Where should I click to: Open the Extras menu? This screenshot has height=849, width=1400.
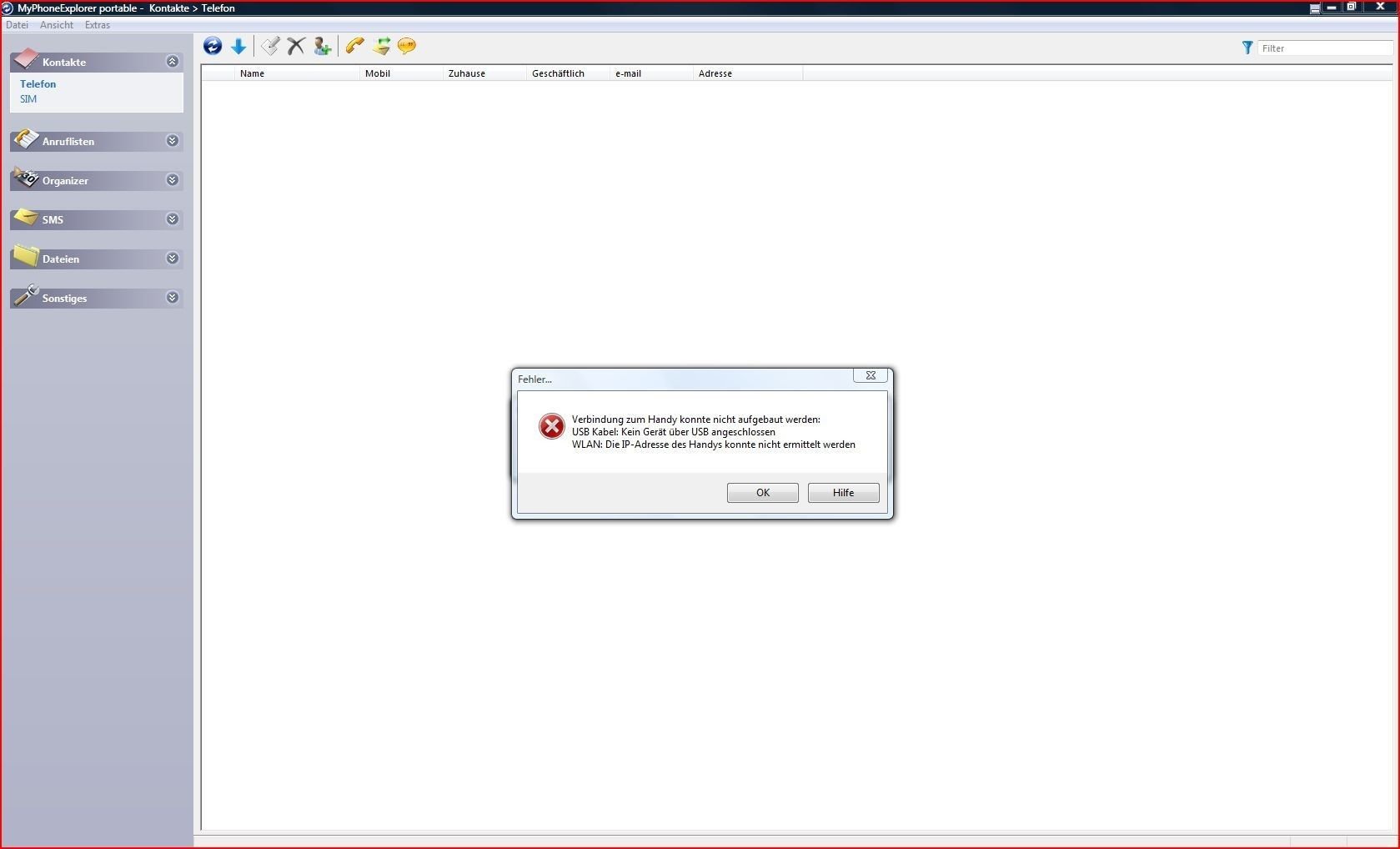pos(98,25)
